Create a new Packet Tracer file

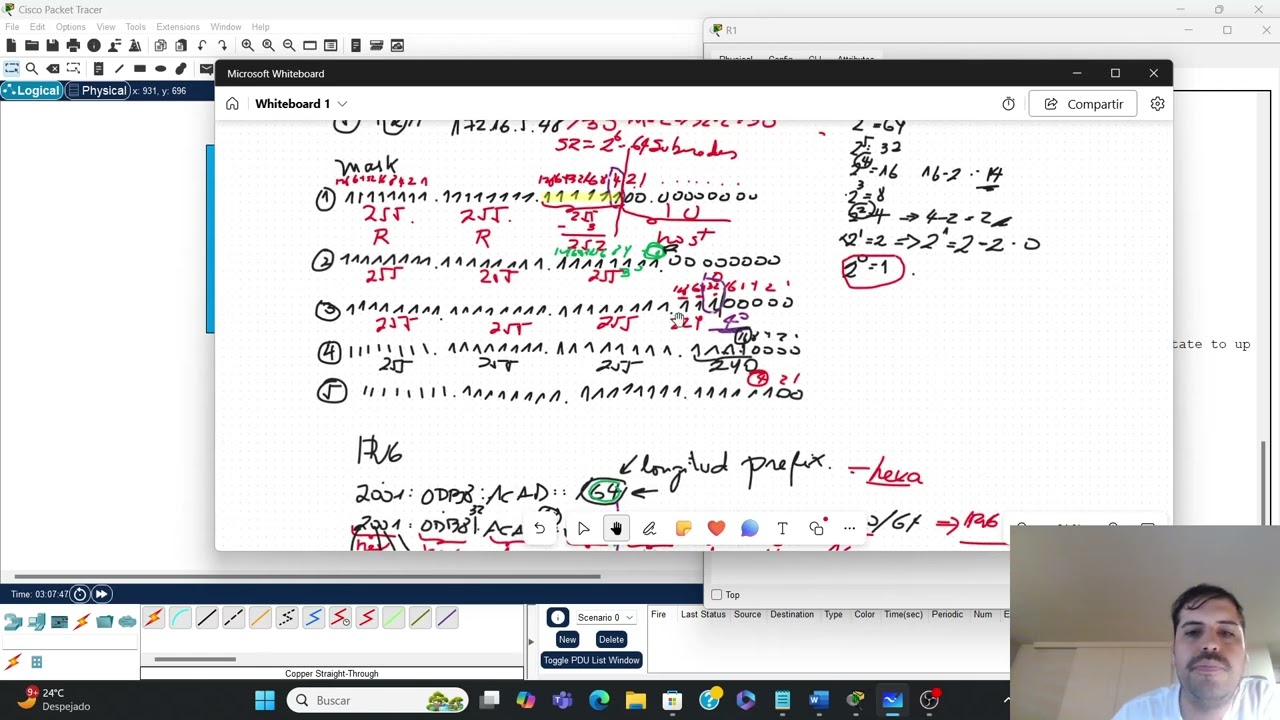pyautogui.click(x=11, y=45)
